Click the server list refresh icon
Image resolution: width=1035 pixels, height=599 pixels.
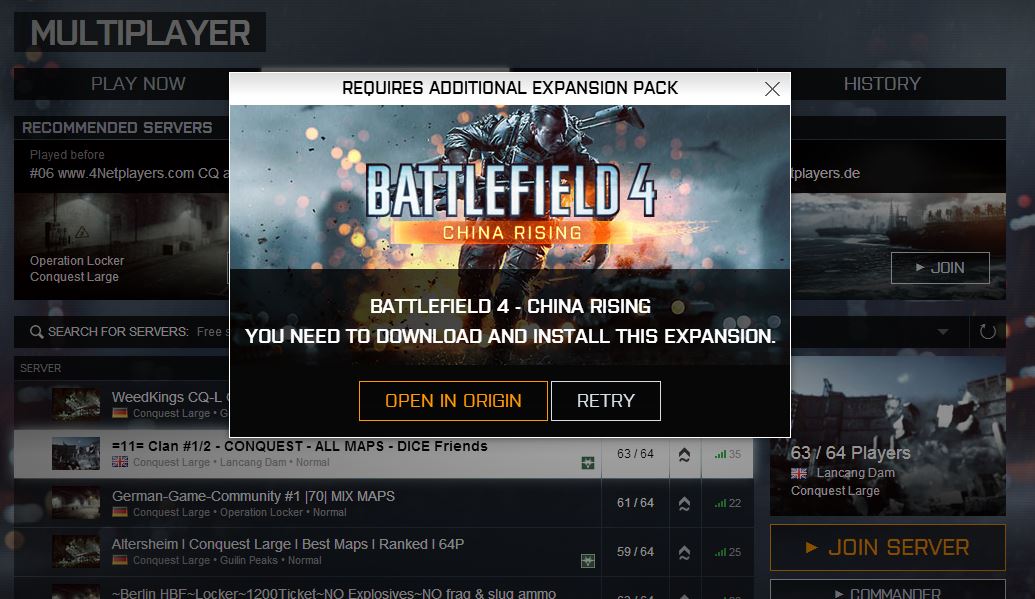pyautogui.click(x=987, y=332)
